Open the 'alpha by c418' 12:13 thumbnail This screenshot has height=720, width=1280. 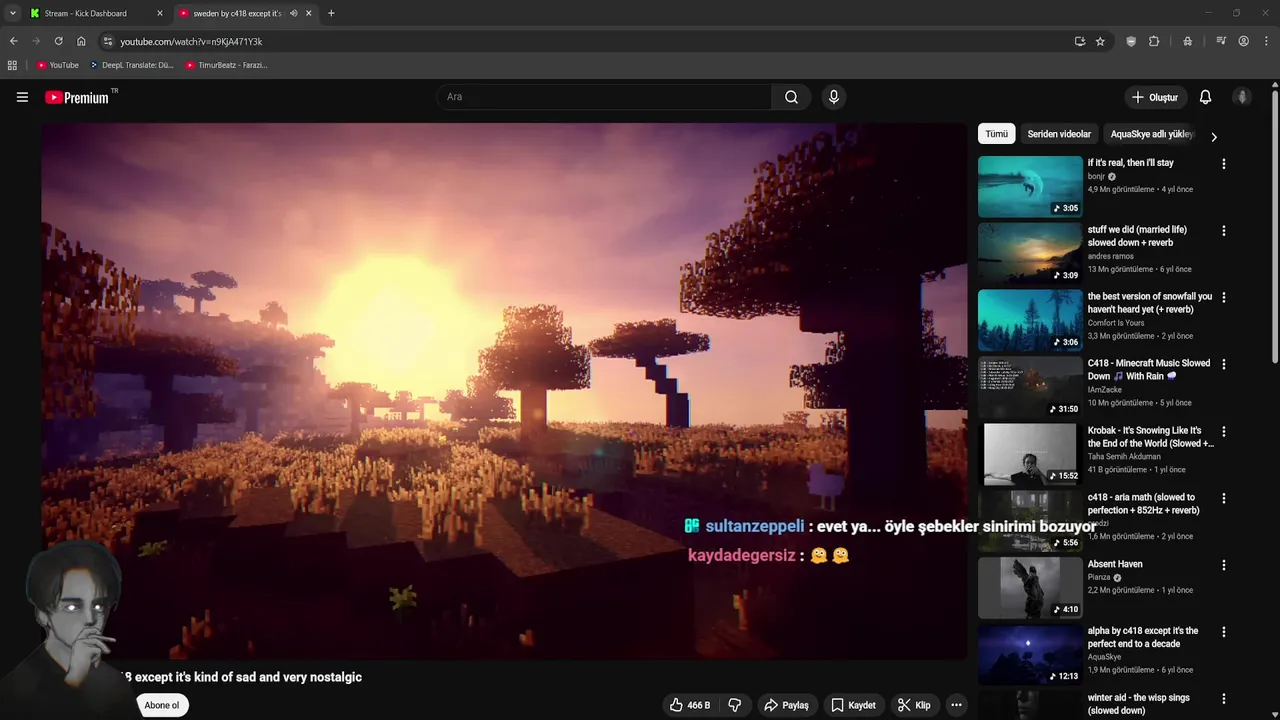(1030, 654)
